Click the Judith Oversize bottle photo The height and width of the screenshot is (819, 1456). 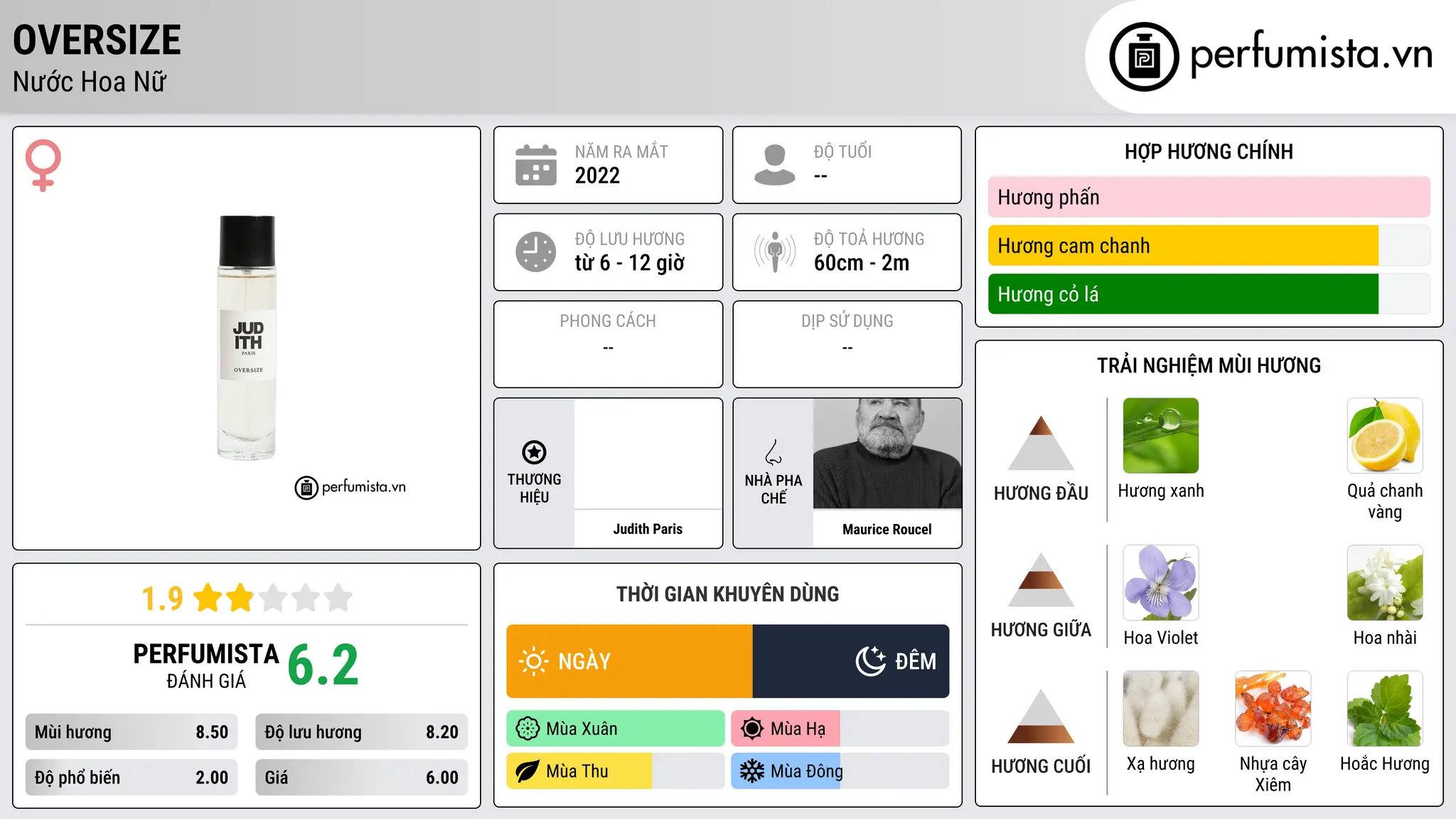point(247,338)
